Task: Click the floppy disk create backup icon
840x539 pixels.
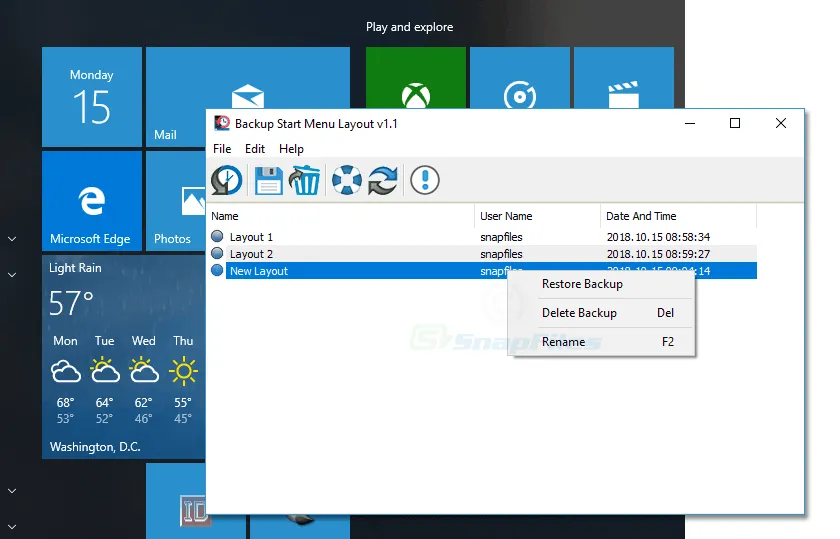Action: pos(268,180)
